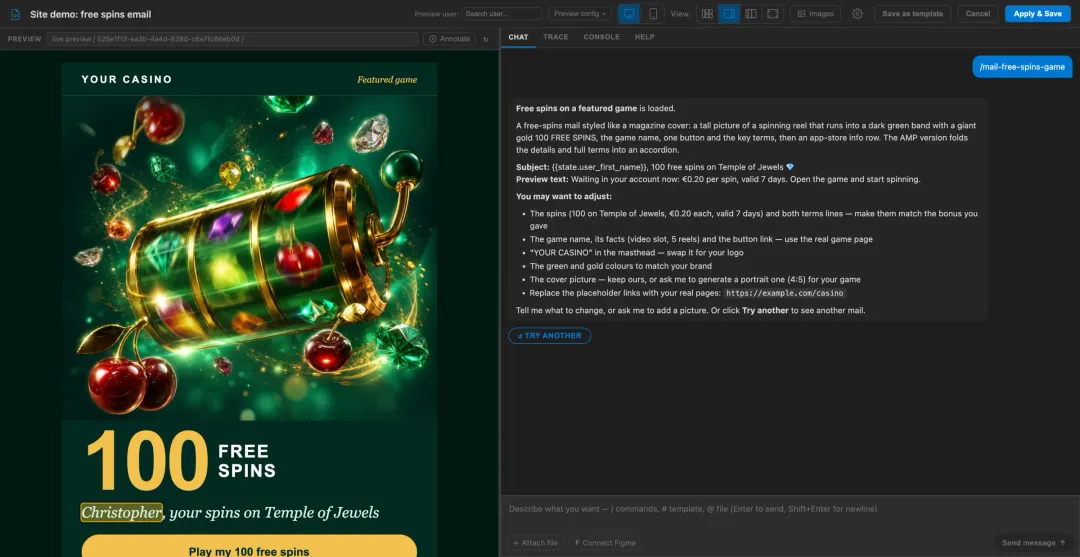Click the live preview URL field
Viewport: 1080px width, 557px height.
pyautogui.click(x=232, y=39)
